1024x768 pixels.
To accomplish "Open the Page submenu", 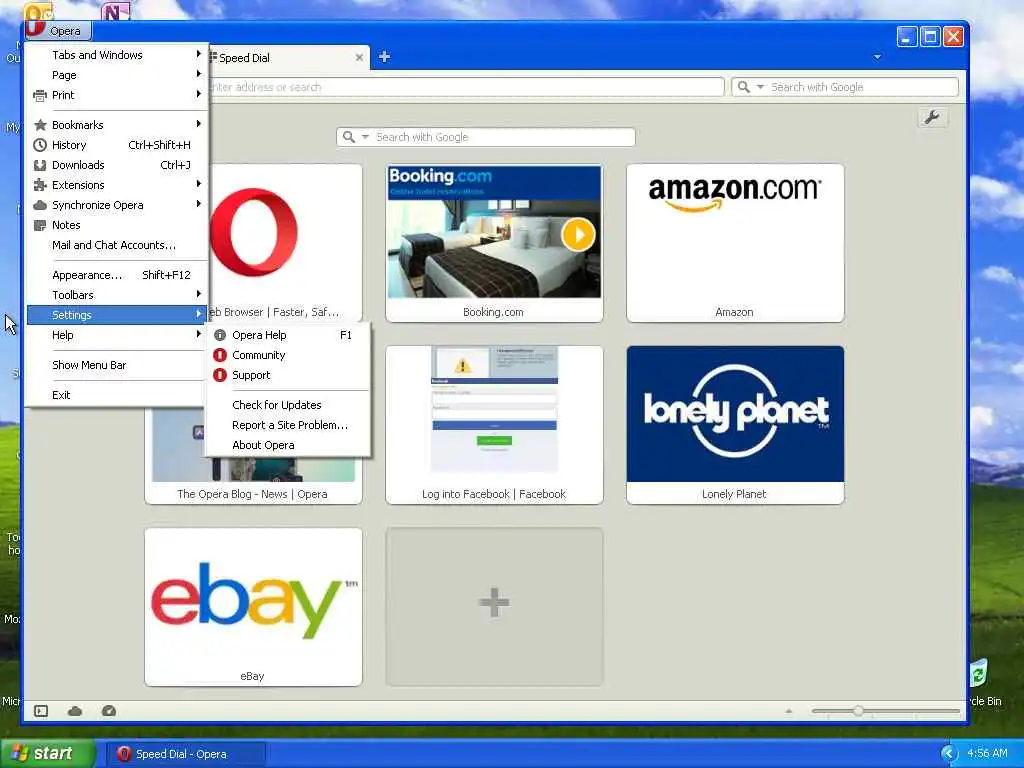I will (x=116, y=75).
